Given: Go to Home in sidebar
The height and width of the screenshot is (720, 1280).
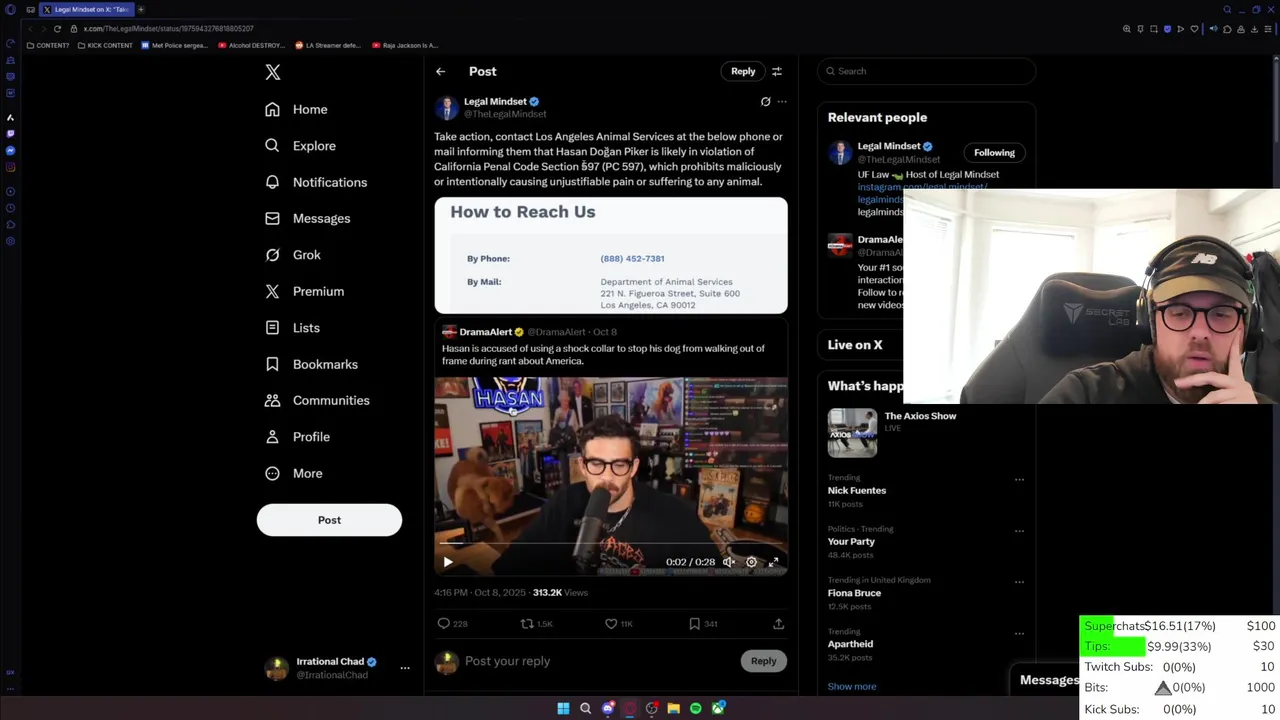Looking at the screenshot, I should (x=296, y=109).
